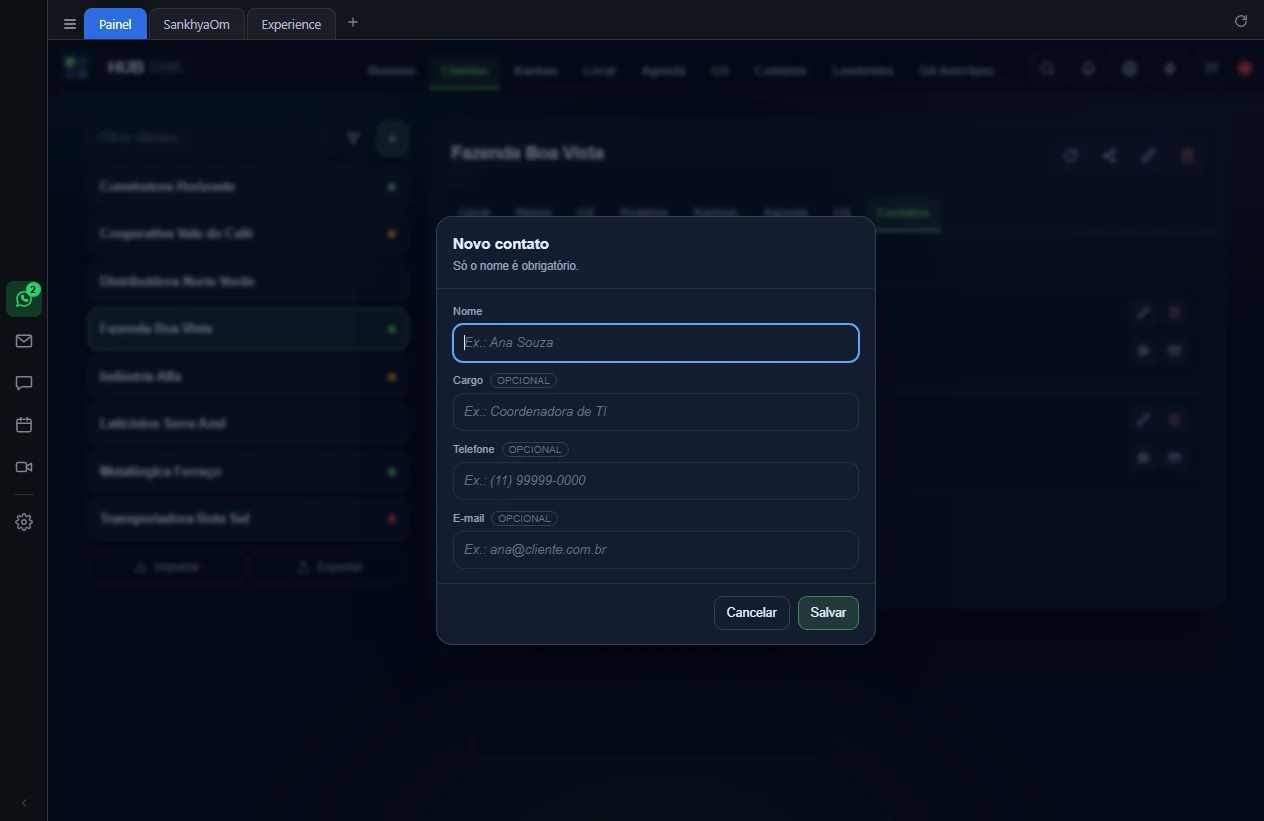Screen dimensions: 1264x821
Task: Focus the Nome input field
Action: click(x=656, y=342)
